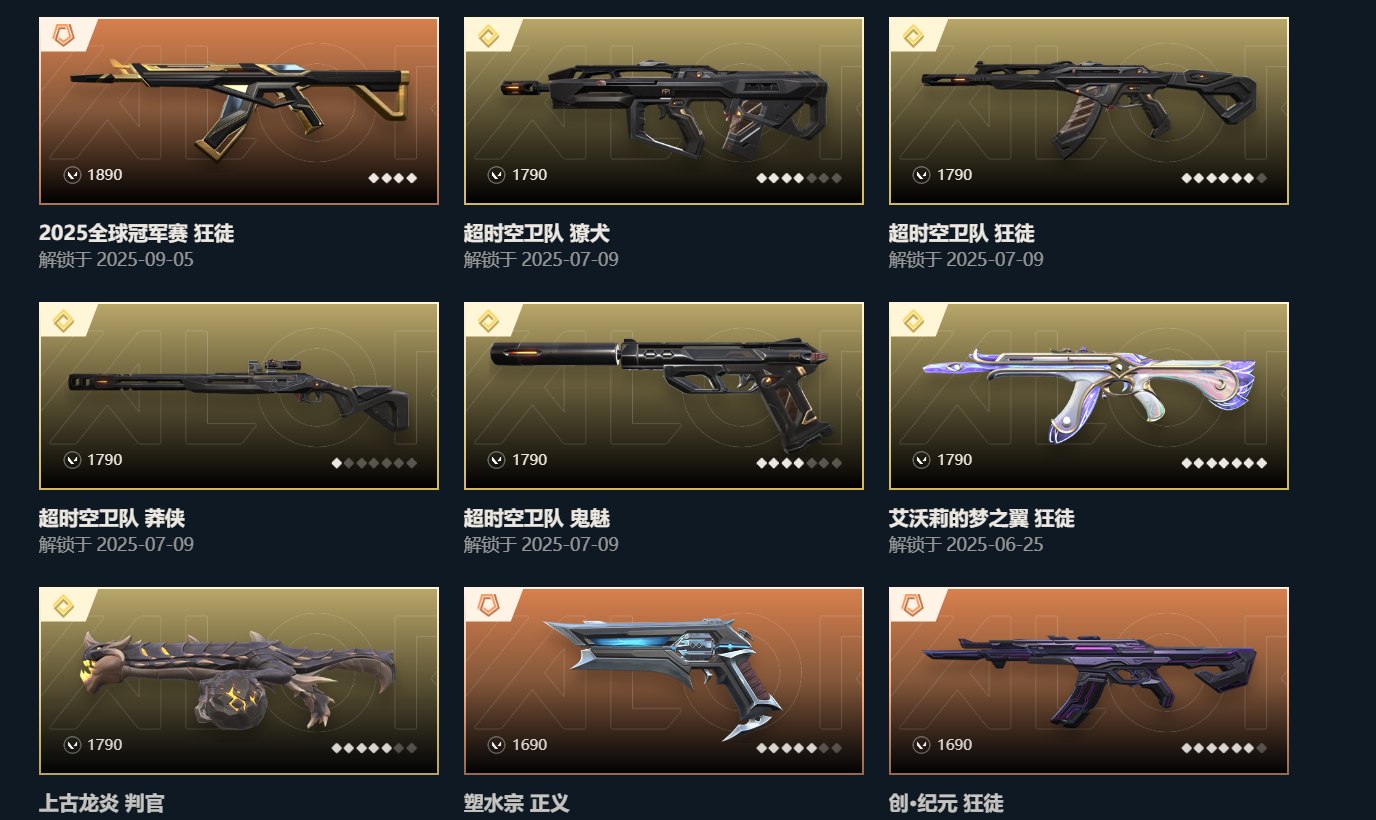Click the tier badge on 创•纪元 狂徒 card
This screenshot has height=820, width=1376.
coord(913,606)
